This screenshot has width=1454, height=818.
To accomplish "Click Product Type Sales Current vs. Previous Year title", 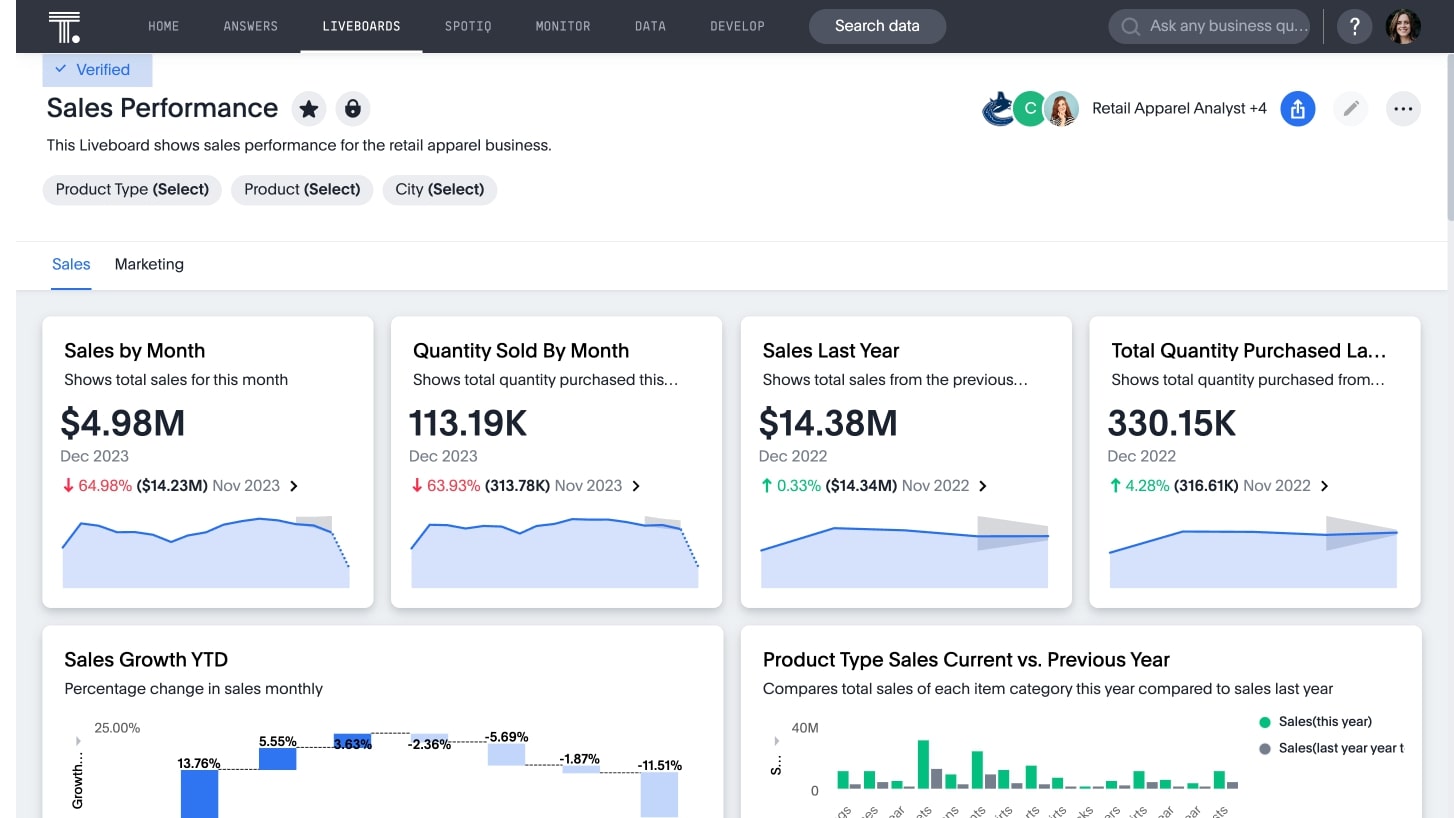I will pos(966,660).
